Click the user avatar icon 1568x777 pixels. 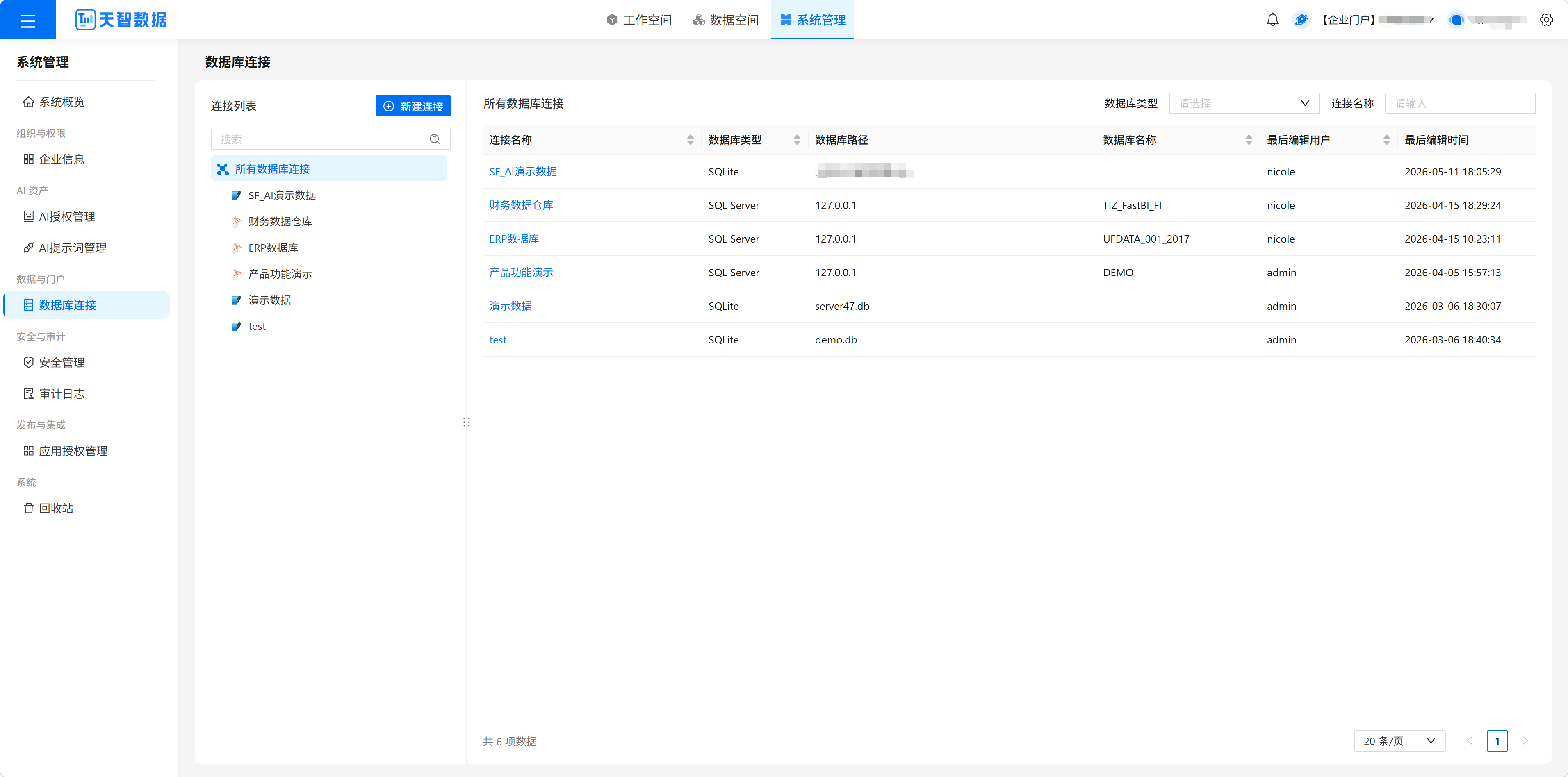coord(1456,20)
